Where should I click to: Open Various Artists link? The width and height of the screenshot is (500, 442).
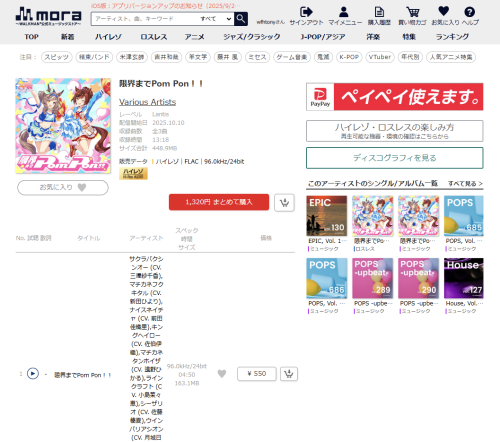147,102
